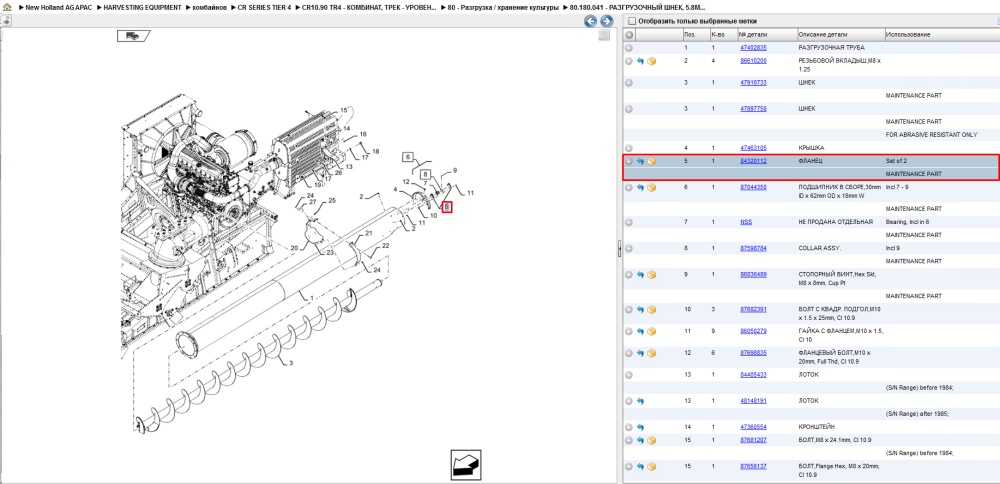Click the plus icon in table header
1000x484 pixels.
tap(629, 34)
